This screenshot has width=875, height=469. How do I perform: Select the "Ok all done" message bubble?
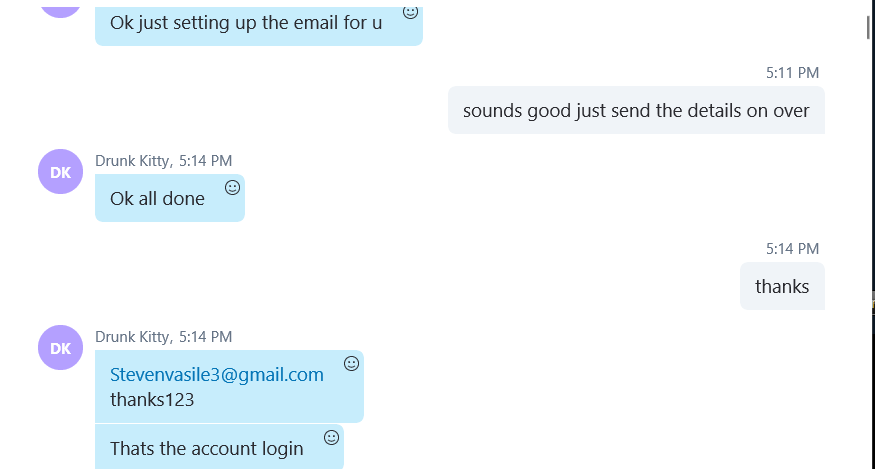(x=170, y=198)
